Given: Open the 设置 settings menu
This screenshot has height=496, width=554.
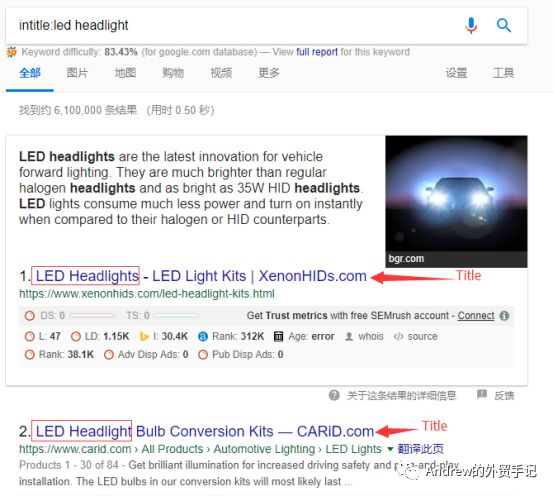Looking at the screenshot, I should point(456,73).
